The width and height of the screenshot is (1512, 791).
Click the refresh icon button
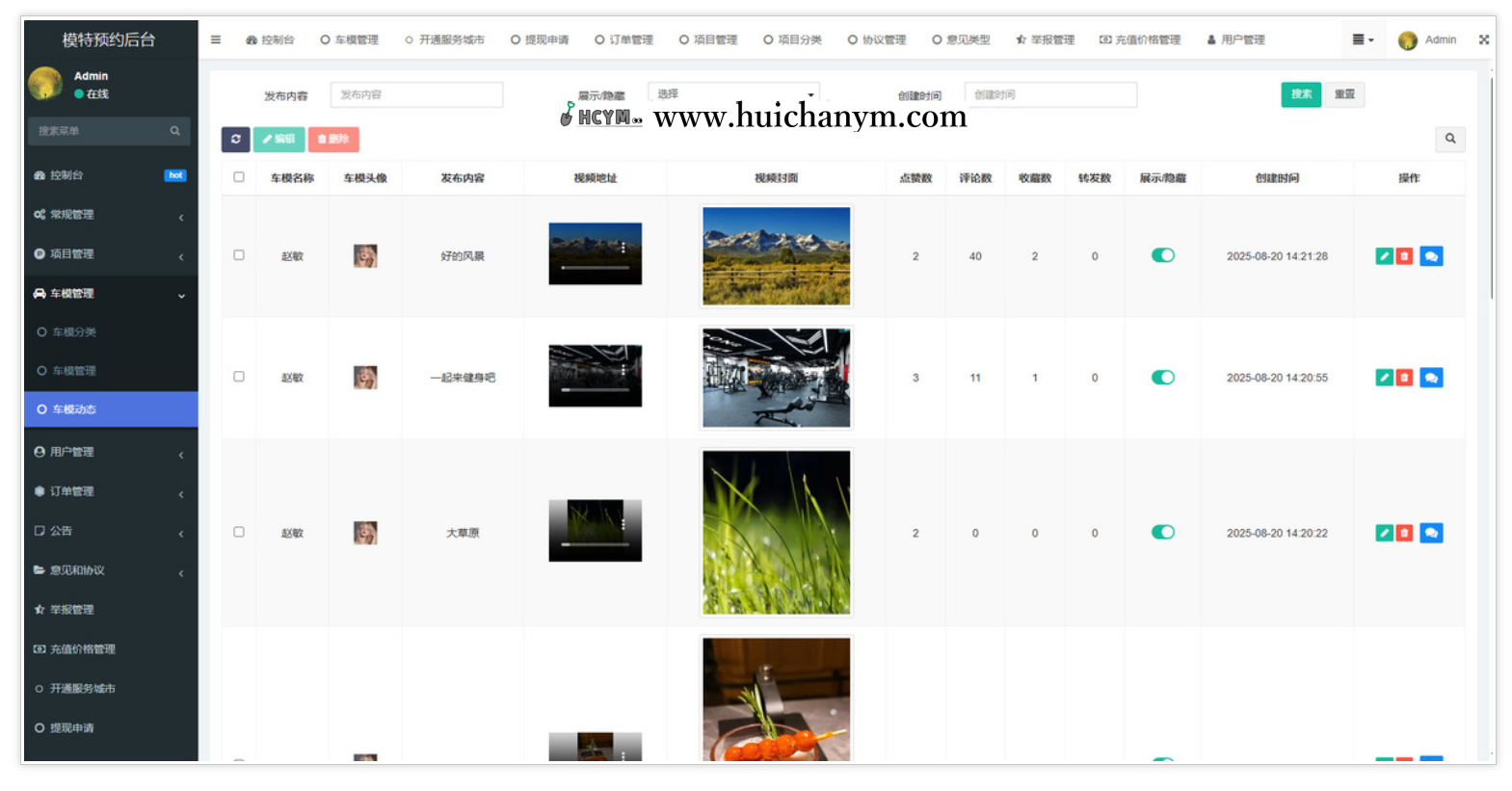tap(235, 140)
